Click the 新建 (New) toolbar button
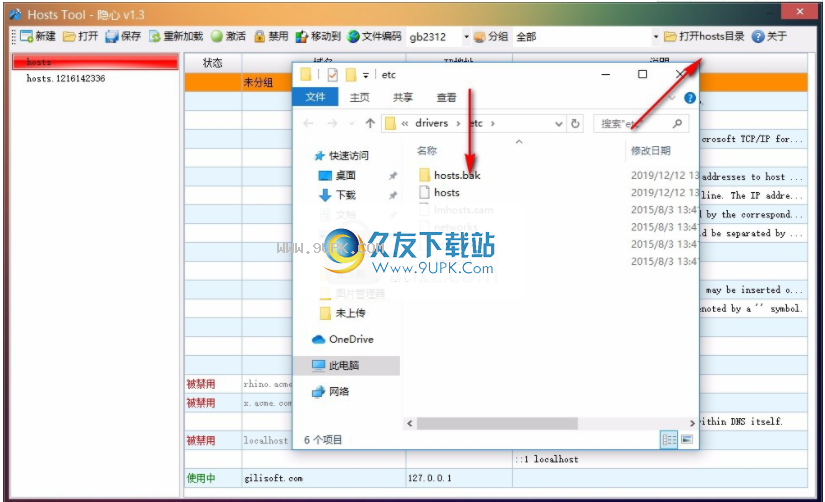 [x=37, y=36]
